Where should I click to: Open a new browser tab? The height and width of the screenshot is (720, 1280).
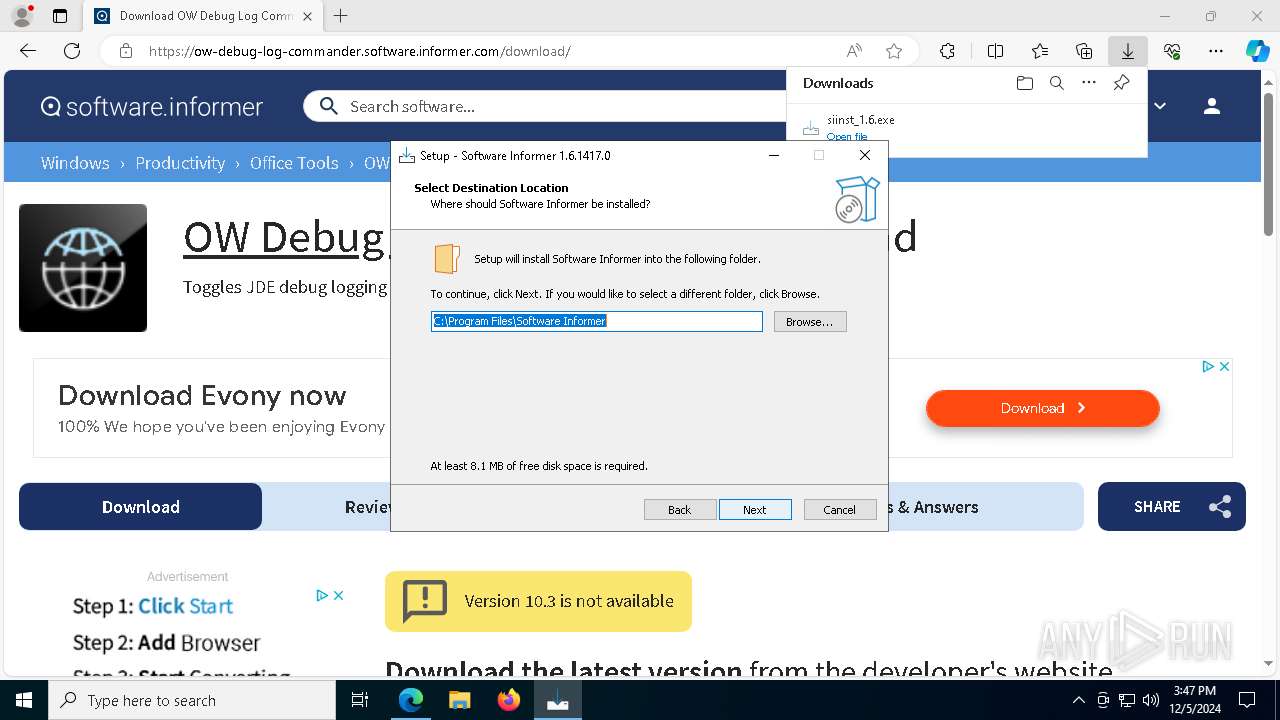(x=340, y=16)
